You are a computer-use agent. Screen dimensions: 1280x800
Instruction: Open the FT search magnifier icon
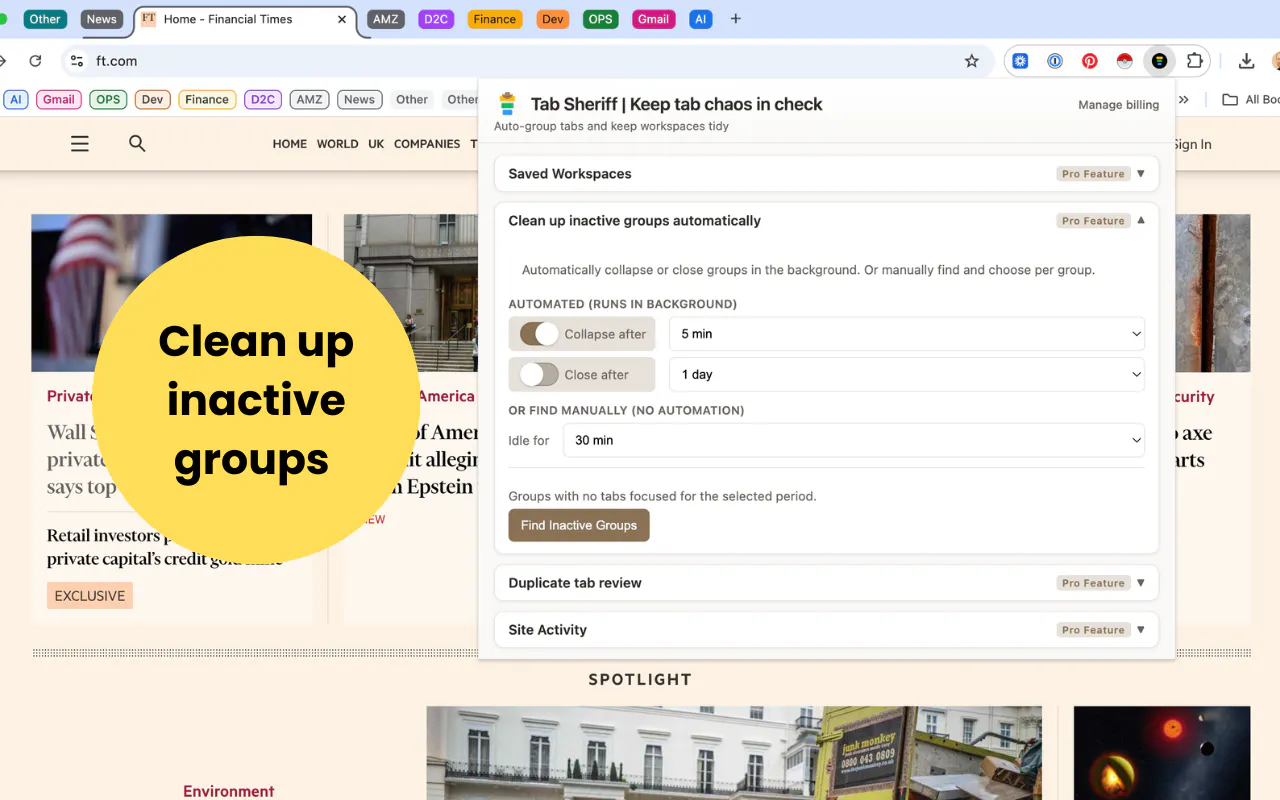[x=138, y=144]
